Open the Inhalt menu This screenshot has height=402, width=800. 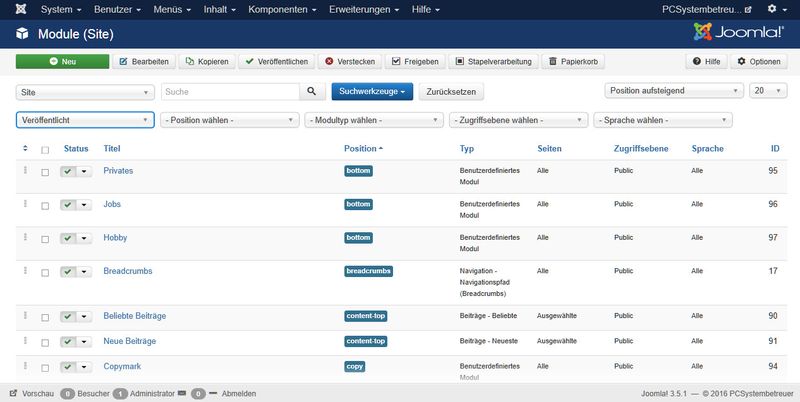tap(219, 9)
